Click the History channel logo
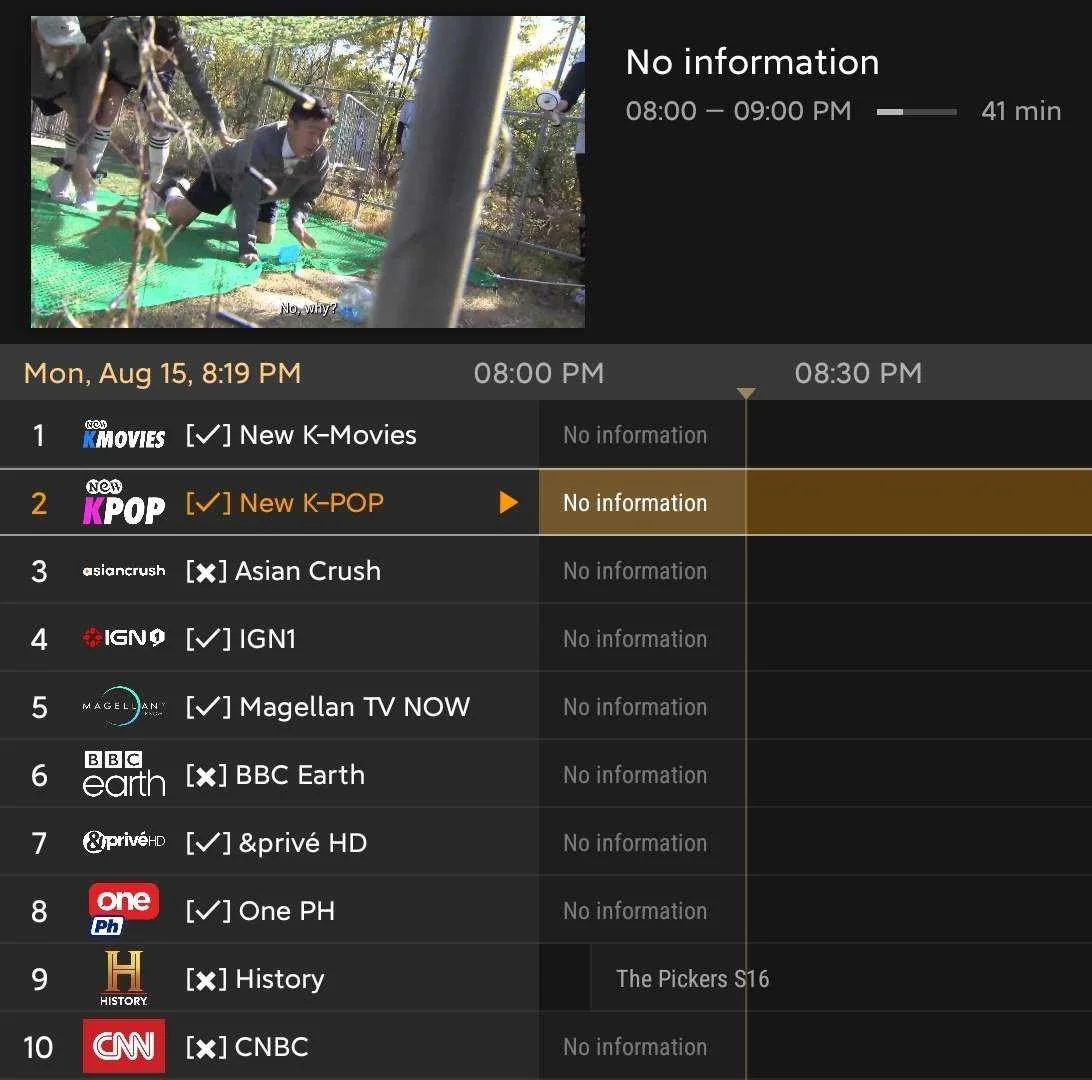 (124, 978)
